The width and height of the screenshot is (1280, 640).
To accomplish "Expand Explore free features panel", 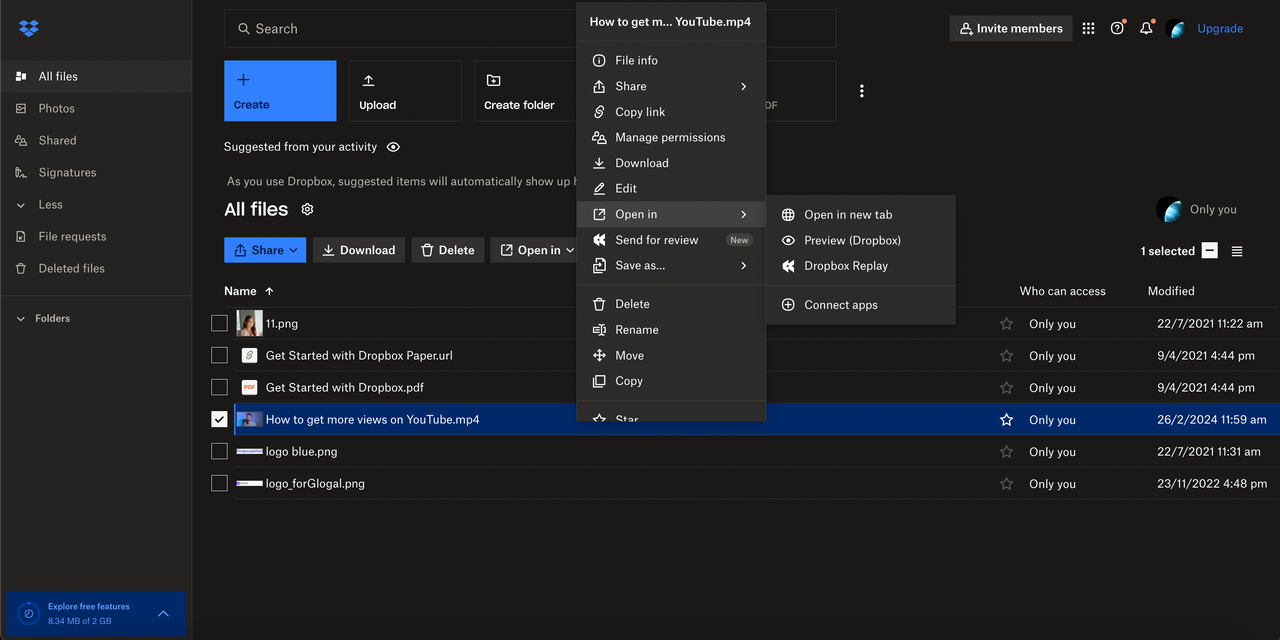I will 164,613.
